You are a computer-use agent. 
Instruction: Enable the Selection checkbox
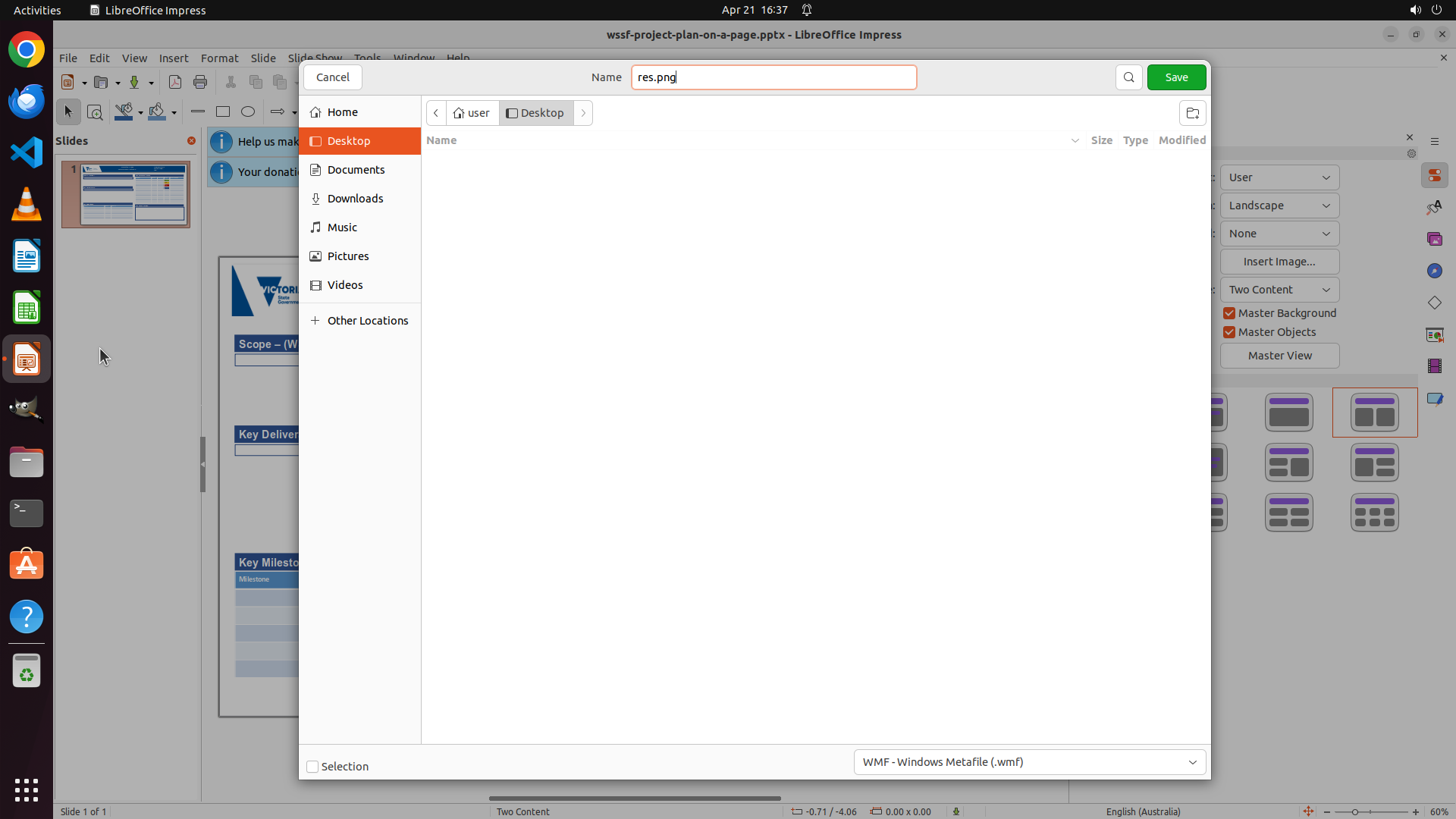coord(312,767)
